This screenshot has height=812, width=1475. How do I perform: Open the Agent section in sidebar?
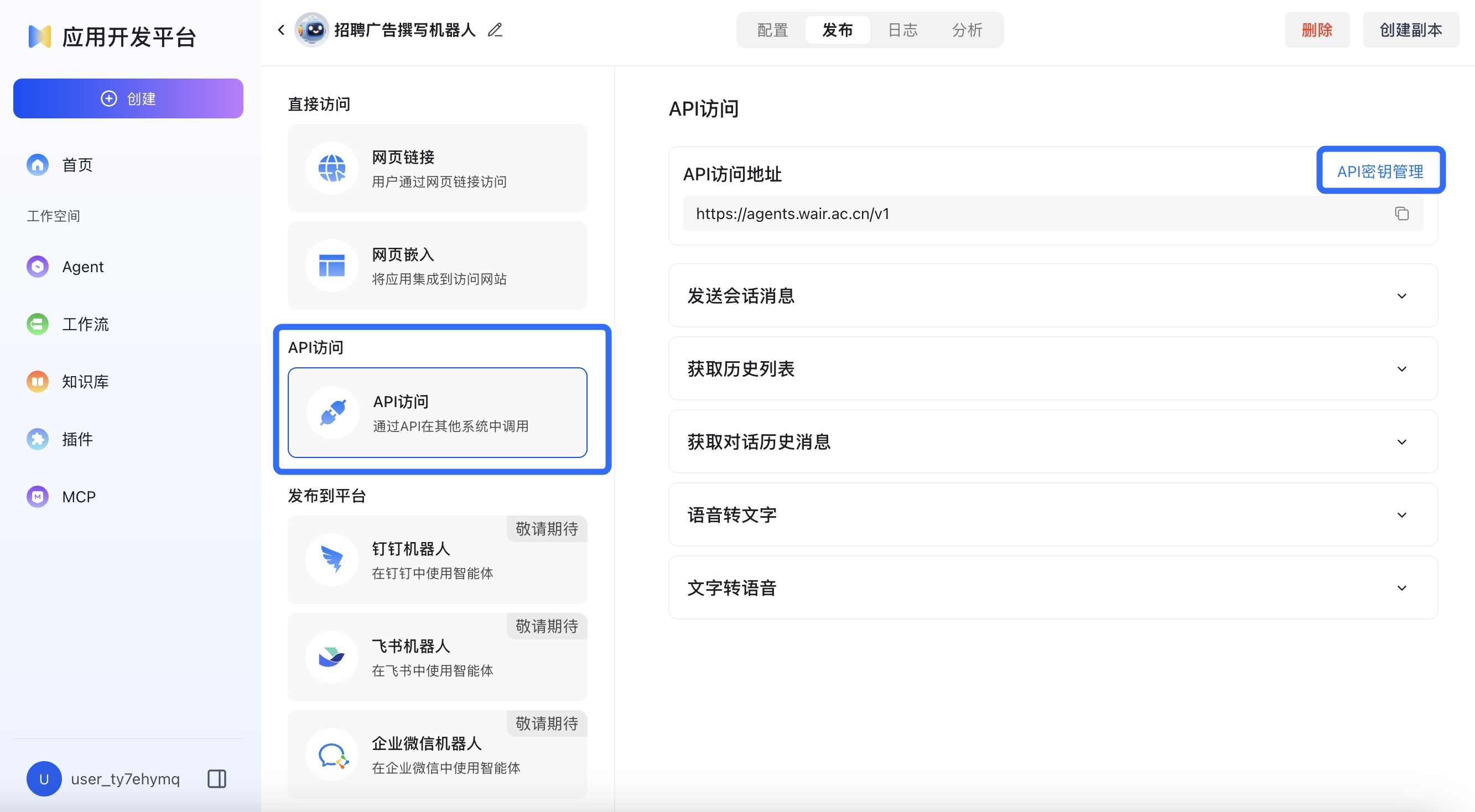[82, 266]
